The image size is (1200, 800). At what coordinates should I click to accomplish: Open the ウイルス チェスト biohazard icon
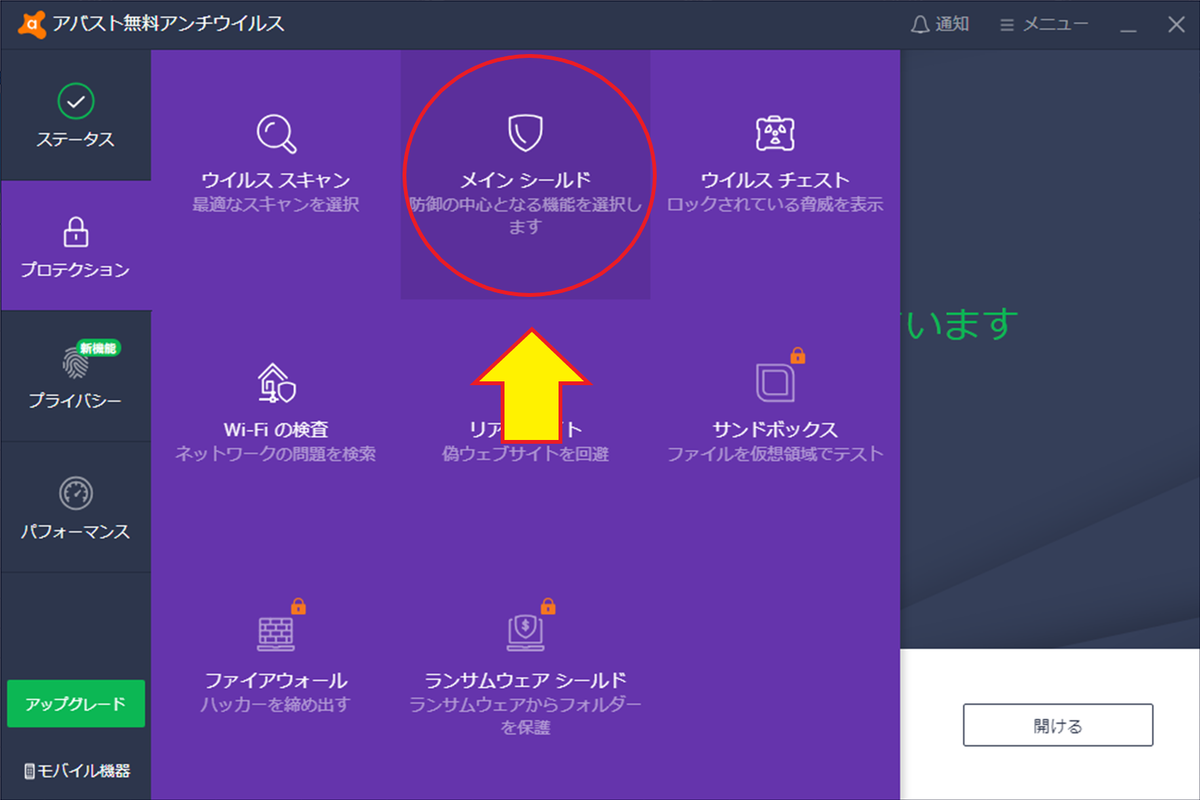coord(775,133)
